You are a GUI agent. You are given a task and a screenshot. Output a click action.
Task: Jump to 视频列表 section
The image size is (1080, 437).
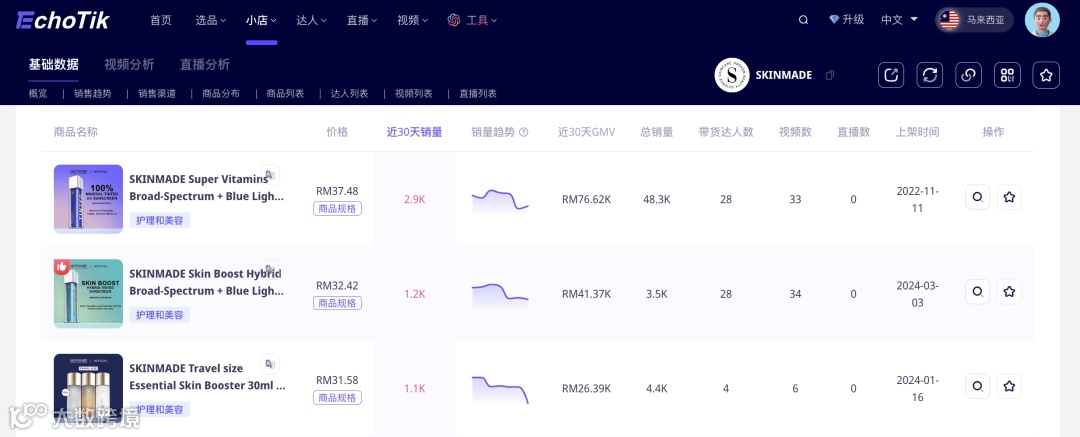(x=413, y=94)
